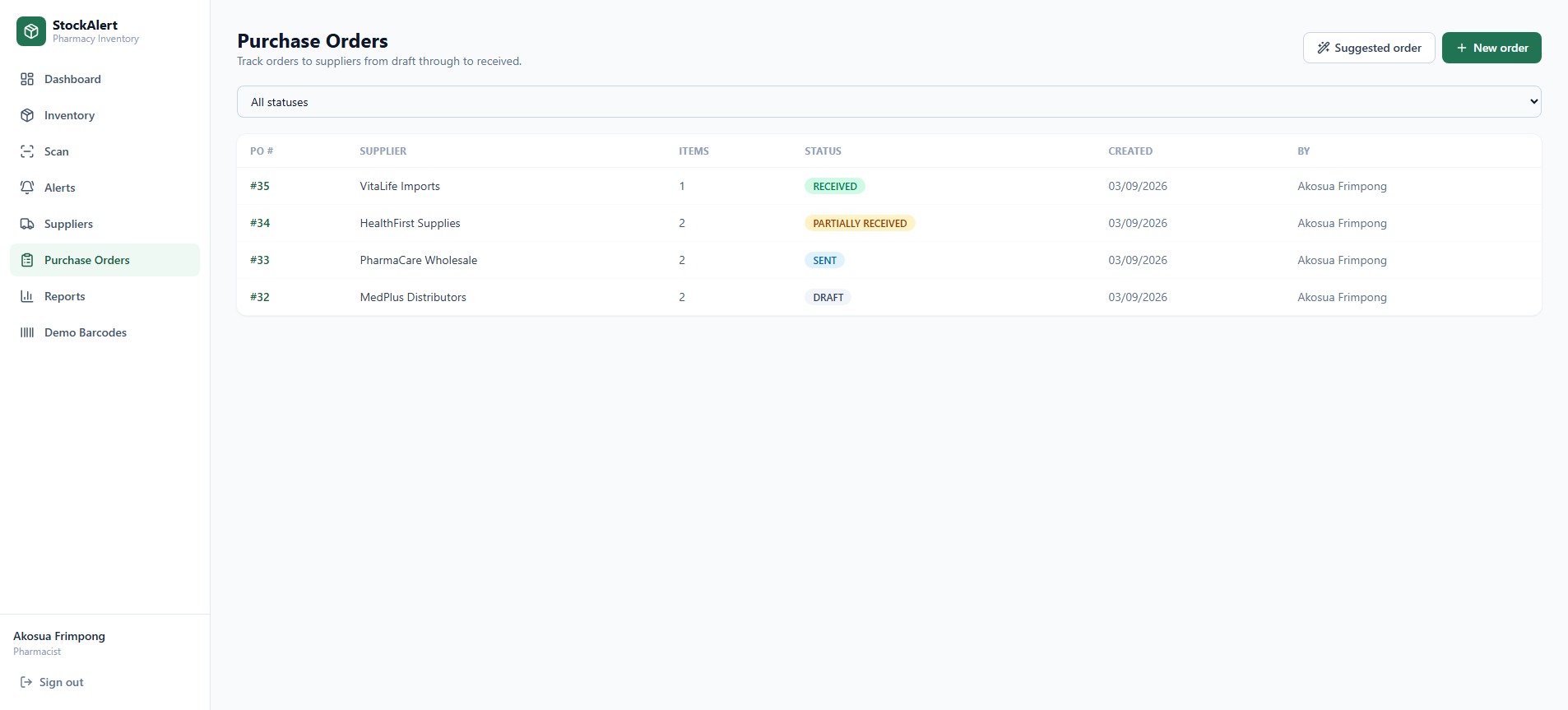
Task: Click the Demo Barcodes sidebar item
Action: 104,332
